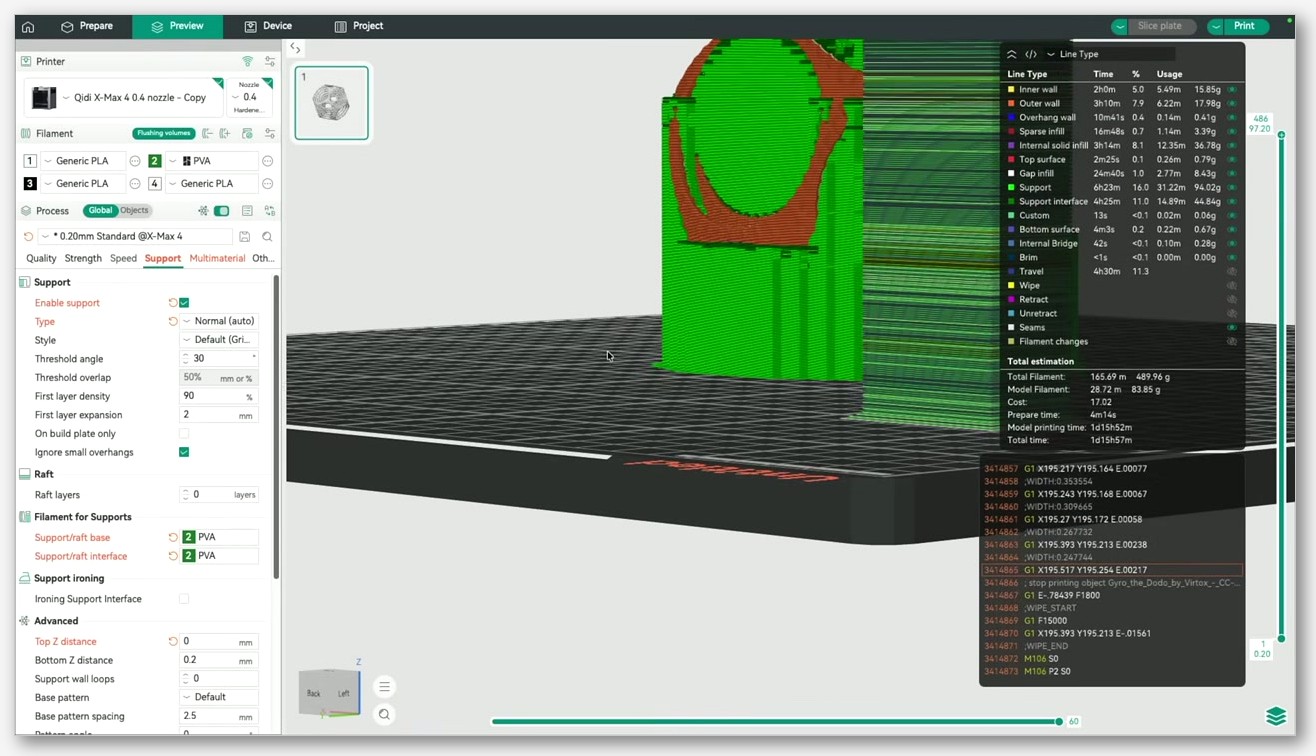1316x756 pixels.
Task: Collapse the legend with double-chevron icon
Action: 1012,54
